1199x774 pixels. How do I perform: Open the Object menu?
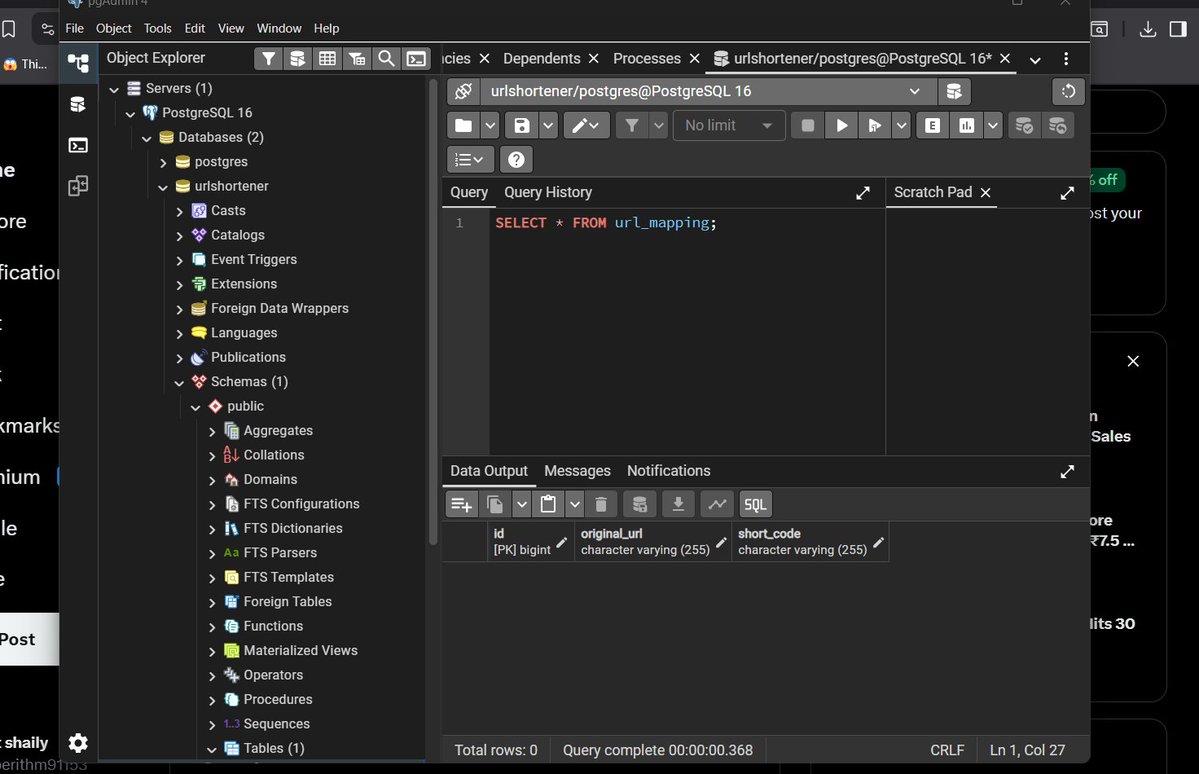pos(113,28)
